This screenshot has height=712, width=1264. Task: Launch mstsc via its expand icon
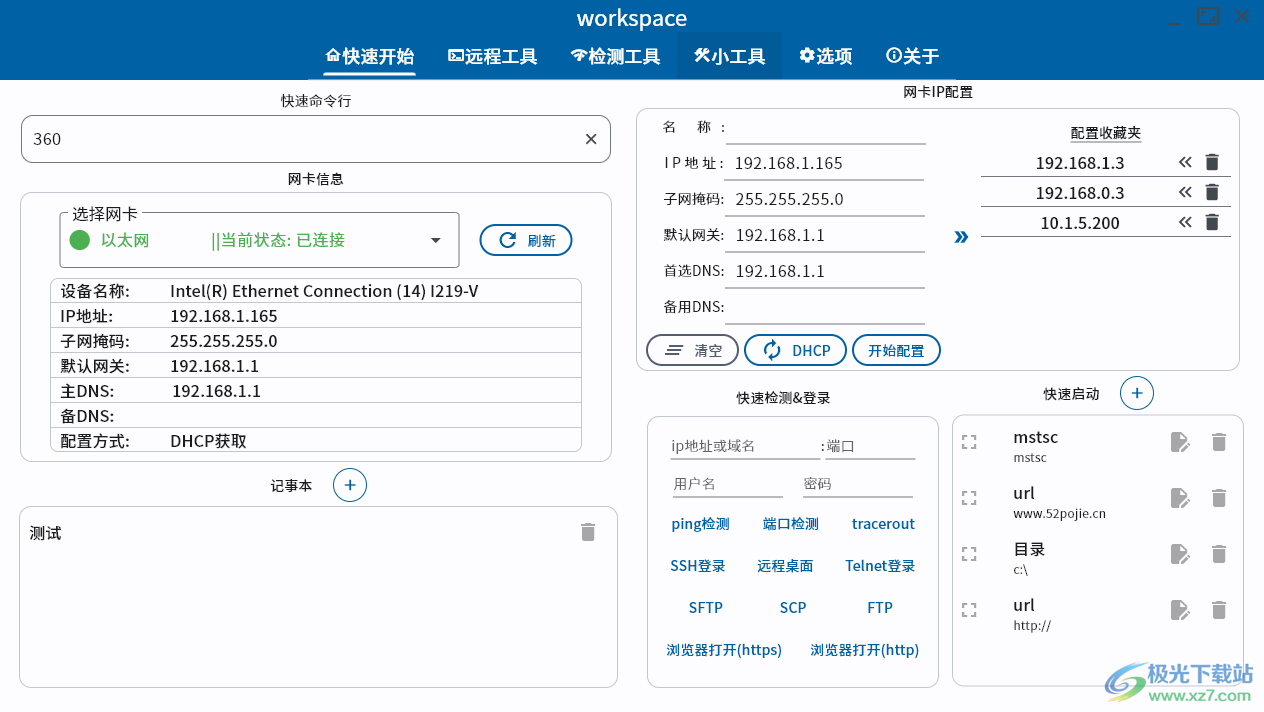(968, 442)
